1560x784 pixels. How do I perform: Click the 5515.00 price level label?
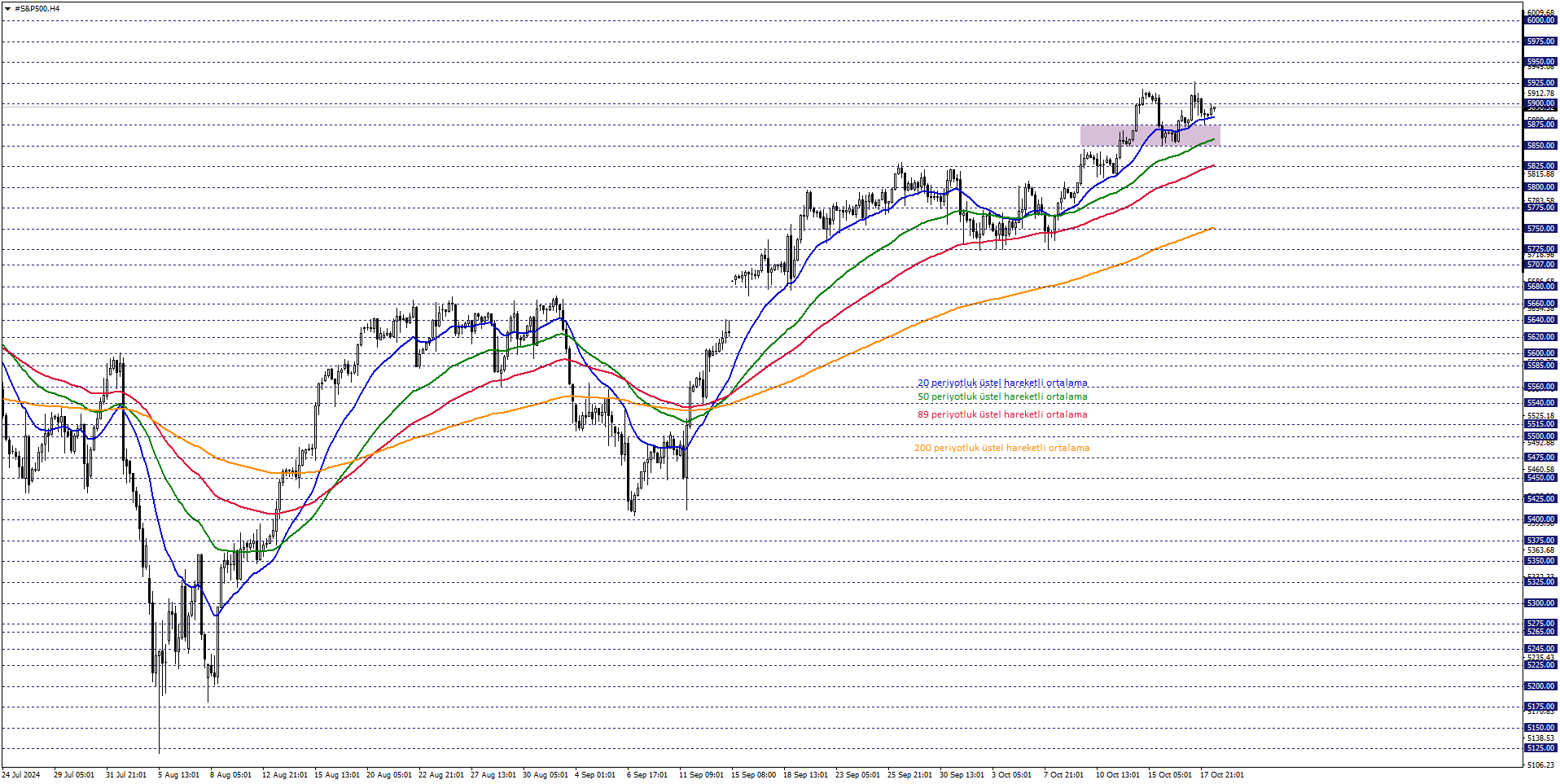(x=1540, y=424)
